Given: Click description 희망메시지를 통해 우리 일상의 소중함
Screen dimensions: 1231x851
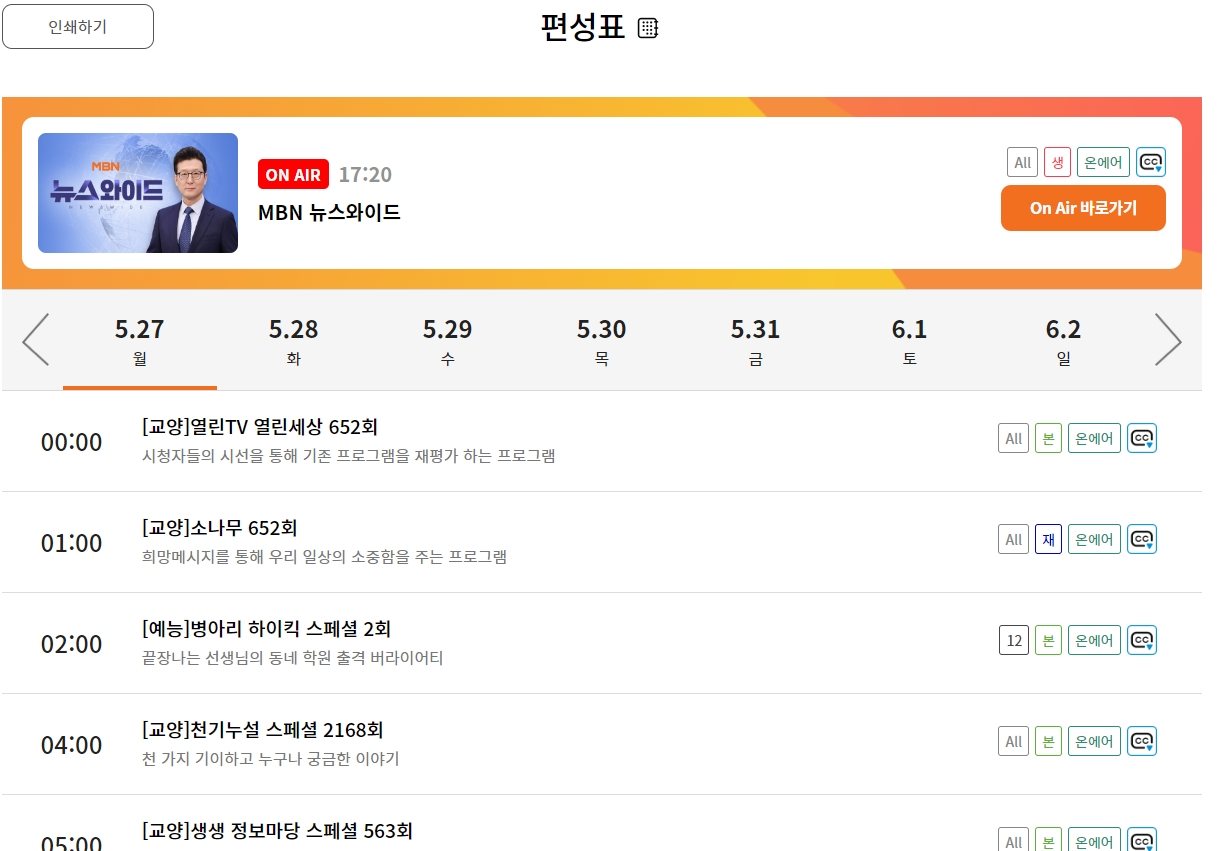Looking at the screenshot, I should pyautogui.click(x=325, y=557).
